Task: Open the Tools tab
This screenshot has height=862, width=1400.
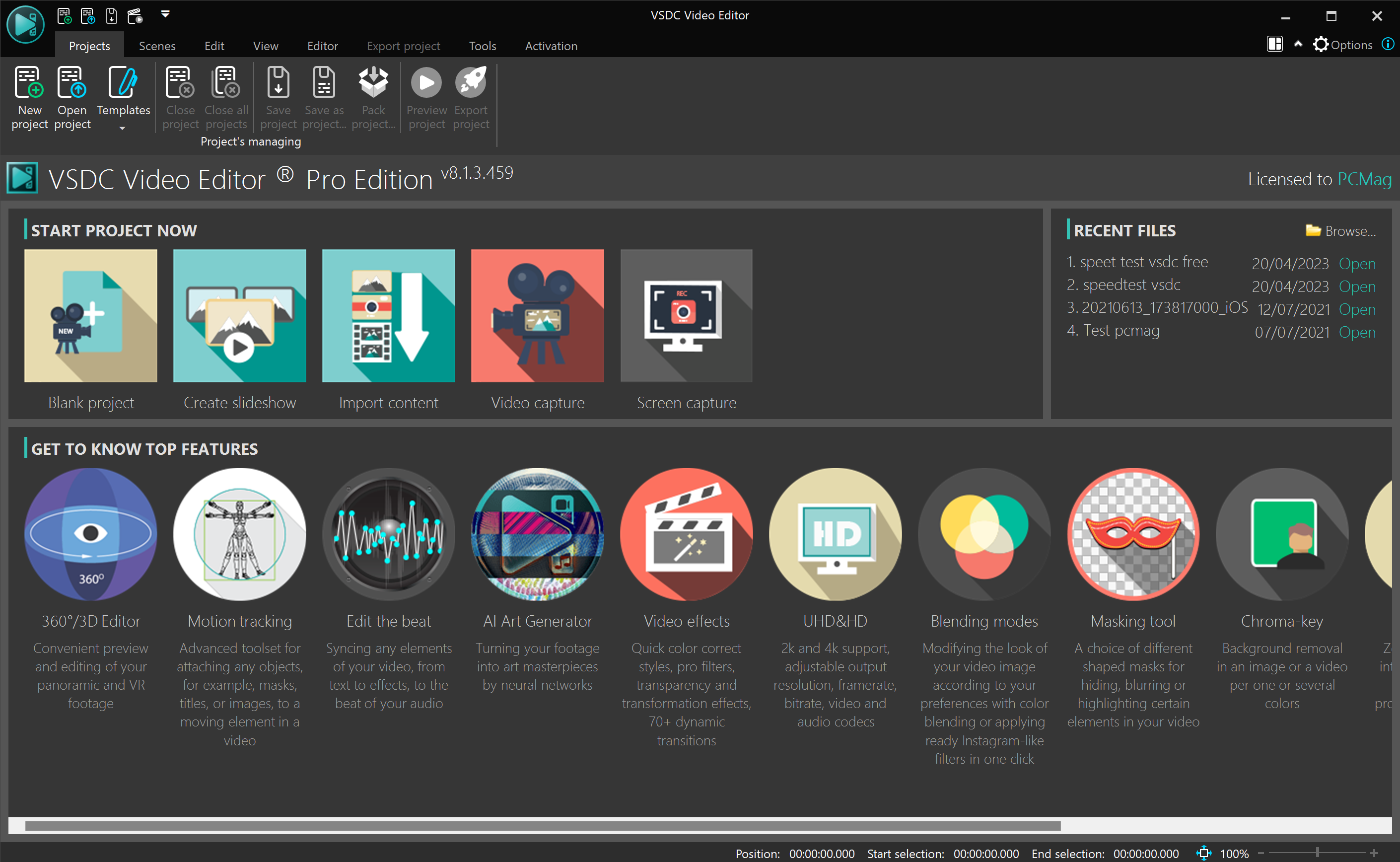Action: tap(482, 46)
